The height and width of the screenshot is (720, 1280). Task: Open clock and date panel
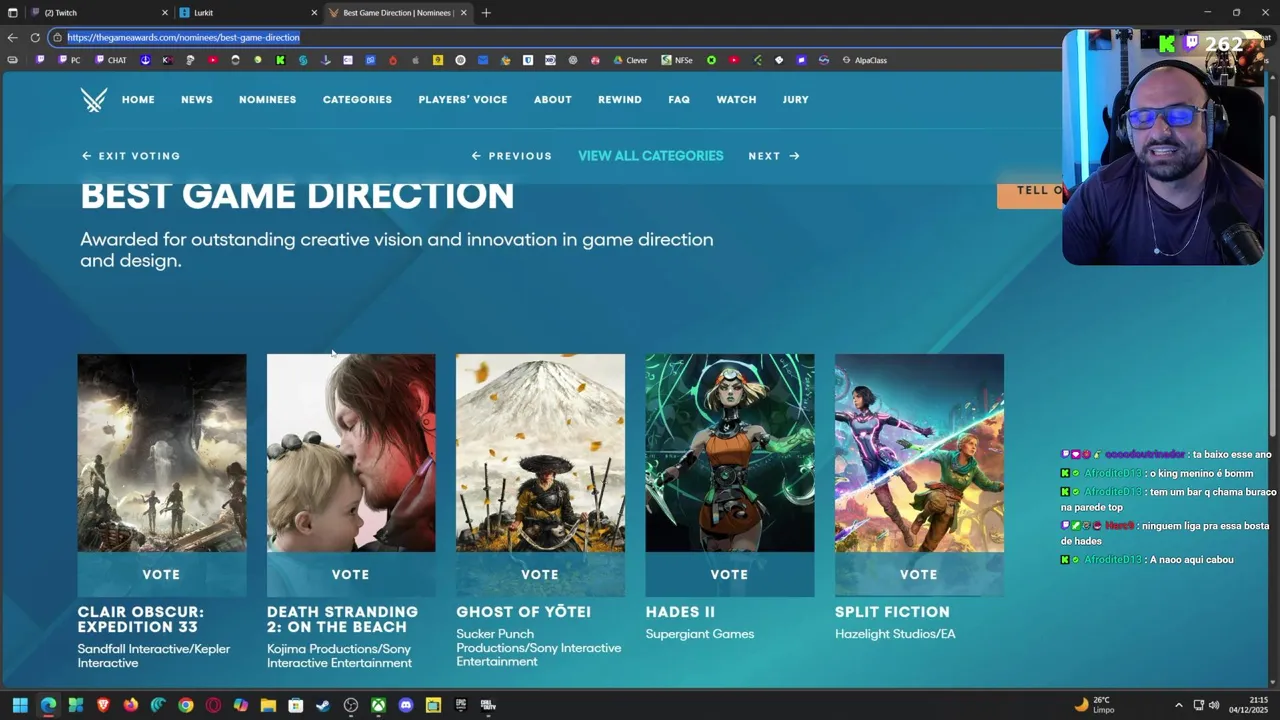(1249, 705)
